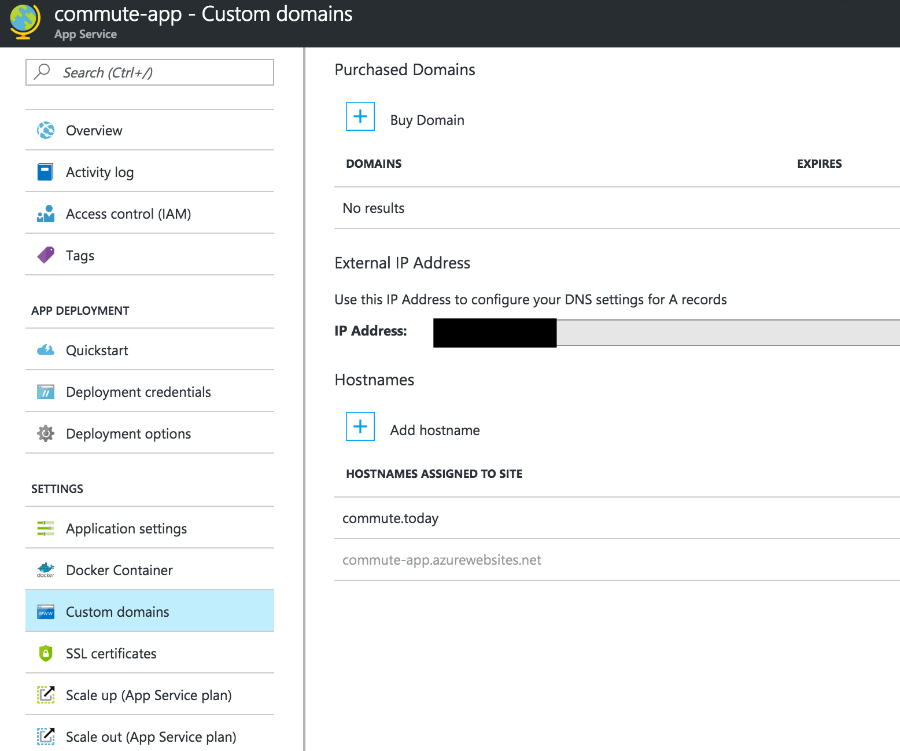The image size is (900, 751).
Task: Click the Deployment credentials icon
Action: point(45,392)
